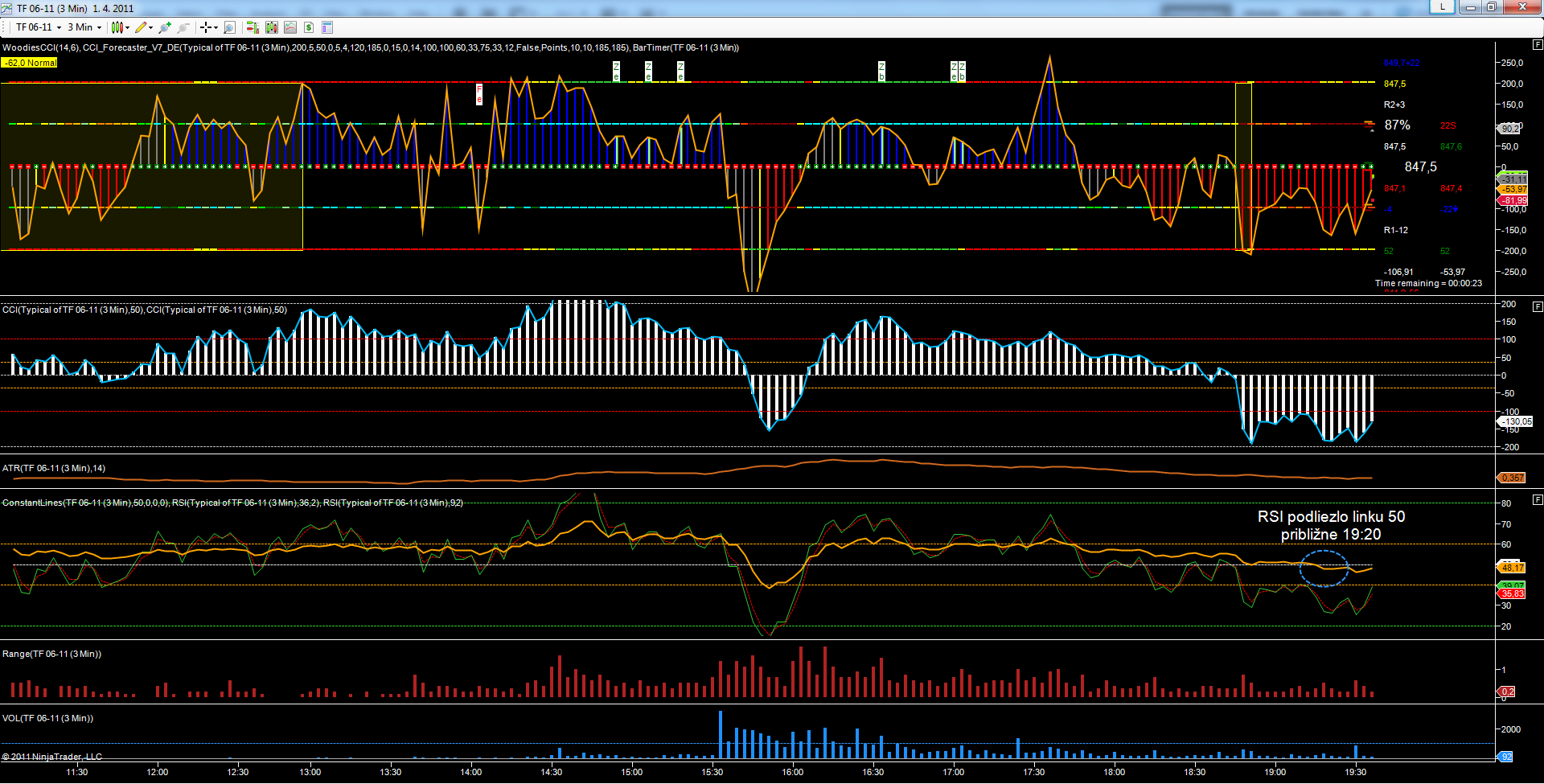Click the zoom frame magnifier icon
The image size is (1544, 784).
pos(229,27)
